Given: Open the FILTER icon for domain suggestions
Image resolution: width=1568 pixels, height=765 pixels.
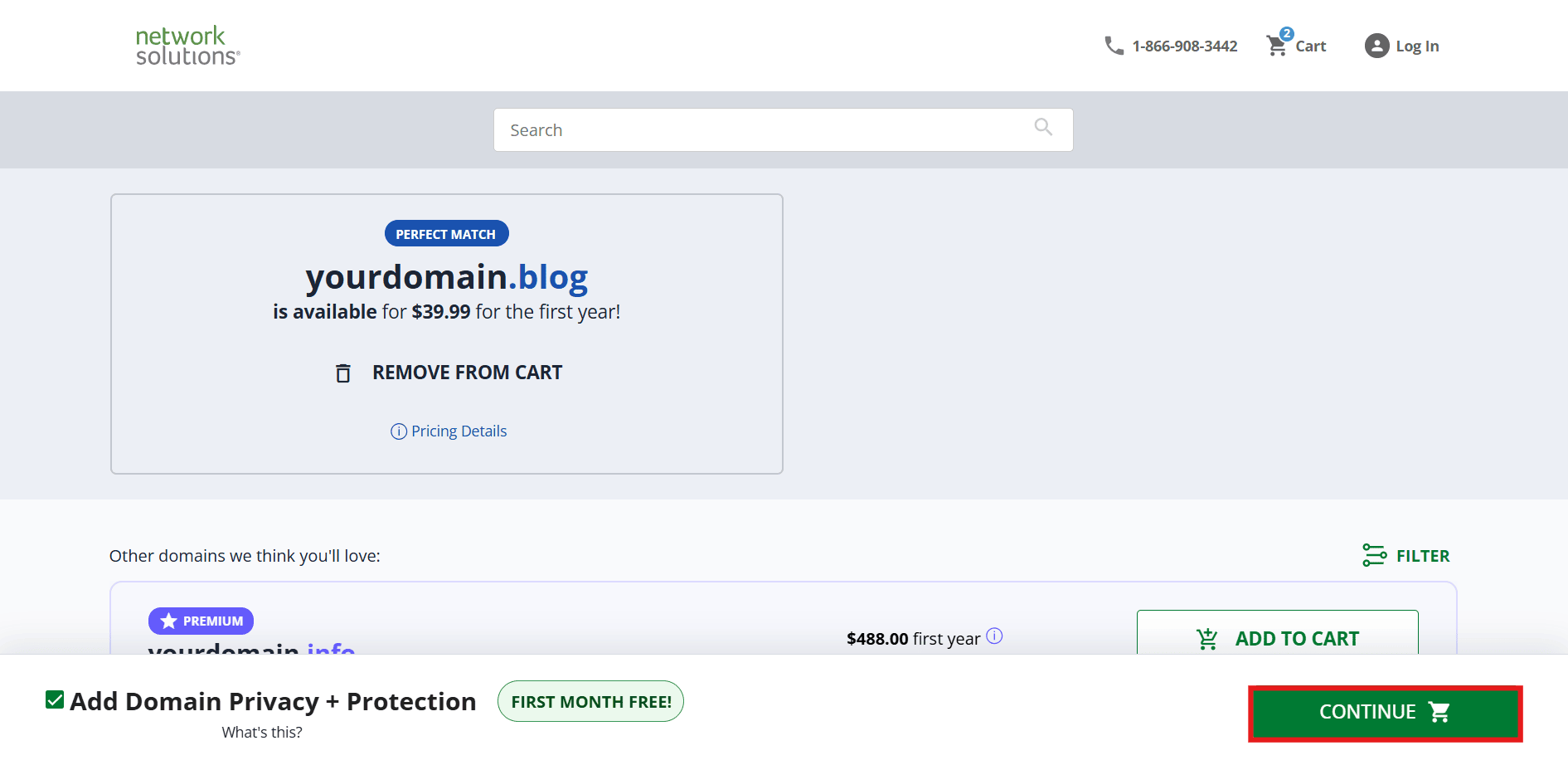Looking at the screenshot, I should (x=1375, y=555).
